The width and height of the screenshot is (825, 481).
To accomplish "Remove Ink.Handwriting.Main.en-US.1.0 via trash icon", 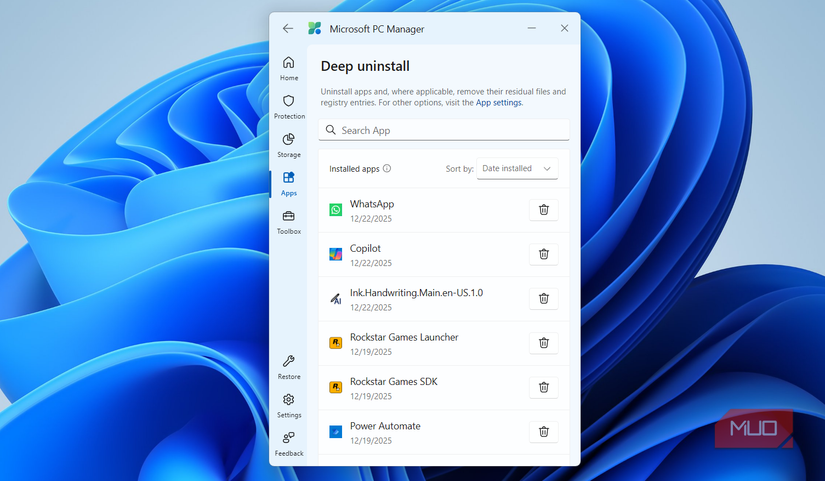I will coord(543,298).
